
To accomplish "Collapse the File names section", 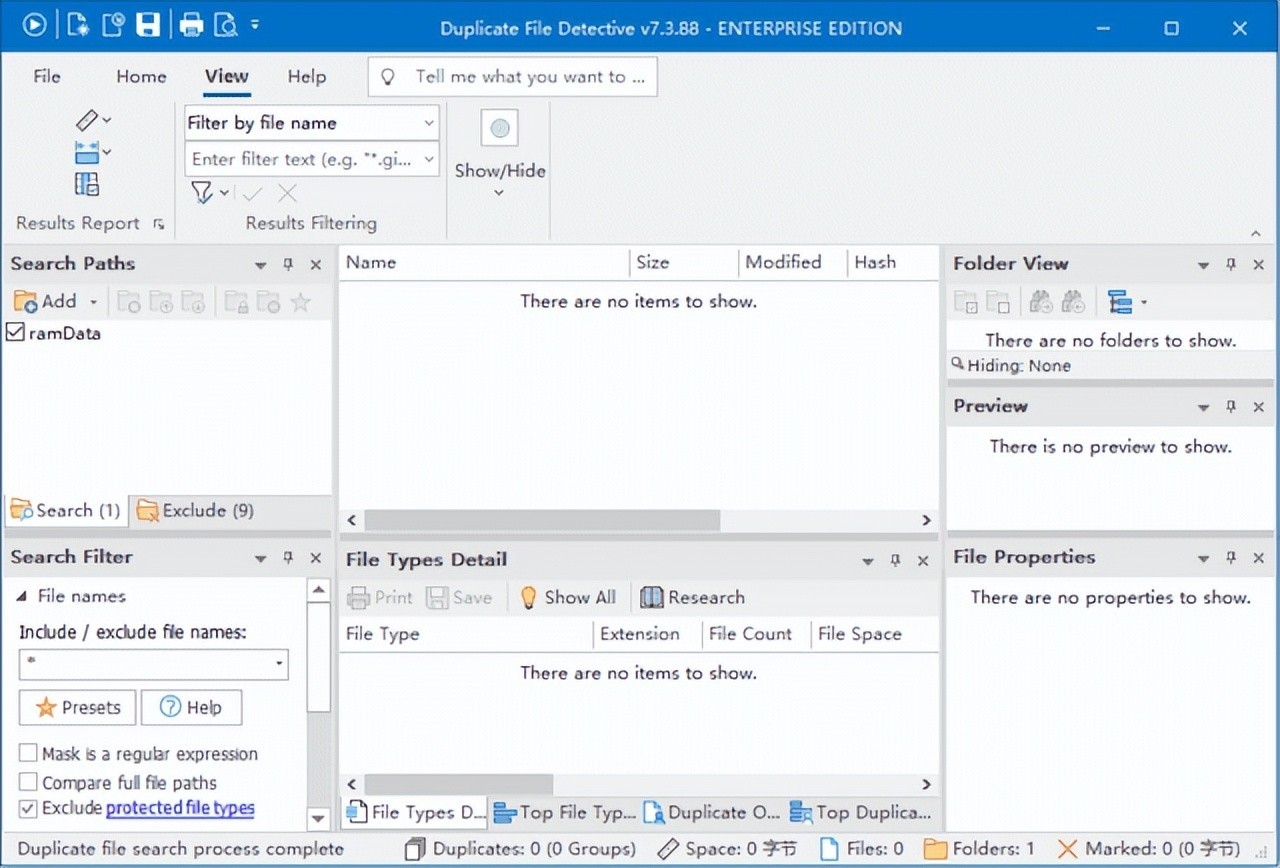I will (21, 596).
